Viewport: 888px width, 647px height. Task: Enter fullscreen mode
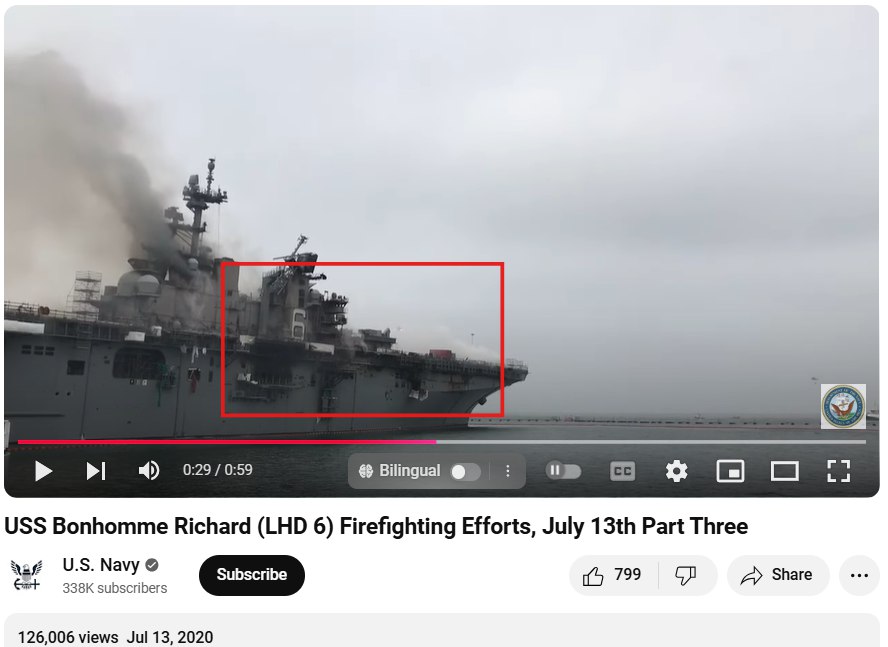pyautogui.click(x=838, y=471)
